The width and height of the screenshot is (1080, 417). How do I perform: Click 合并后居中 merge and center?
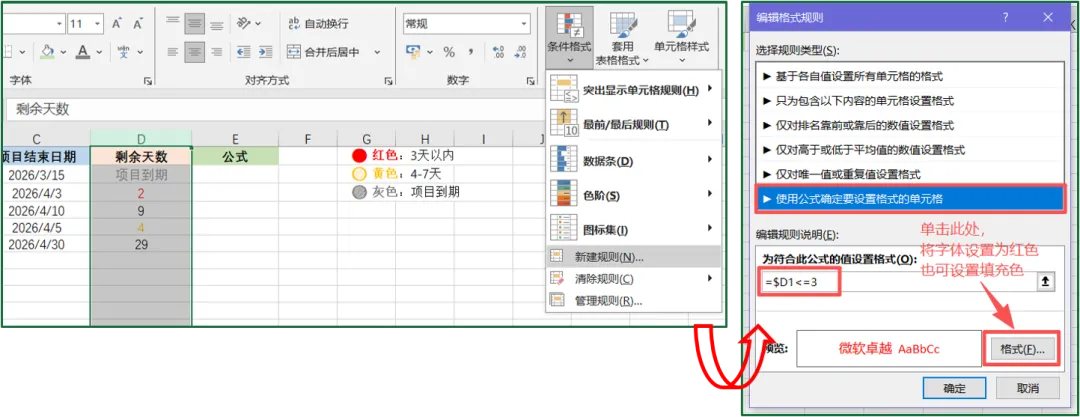point(324,52)
